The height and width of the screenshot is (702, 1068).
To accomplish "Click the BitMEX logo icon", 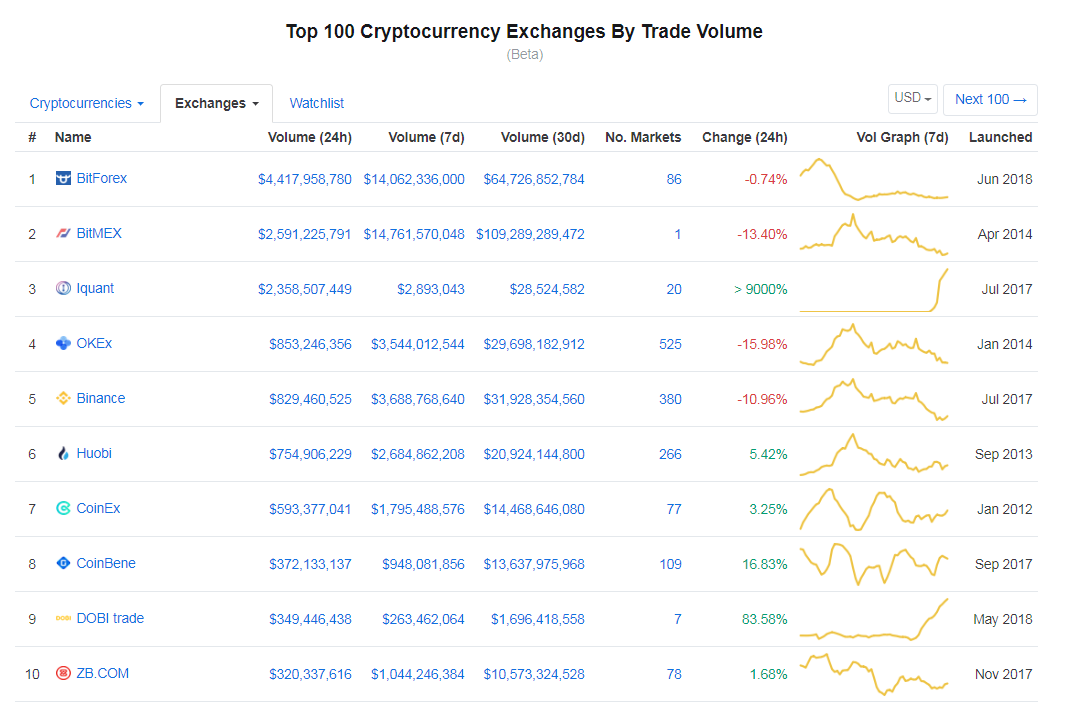I will (x=63, y=234).
